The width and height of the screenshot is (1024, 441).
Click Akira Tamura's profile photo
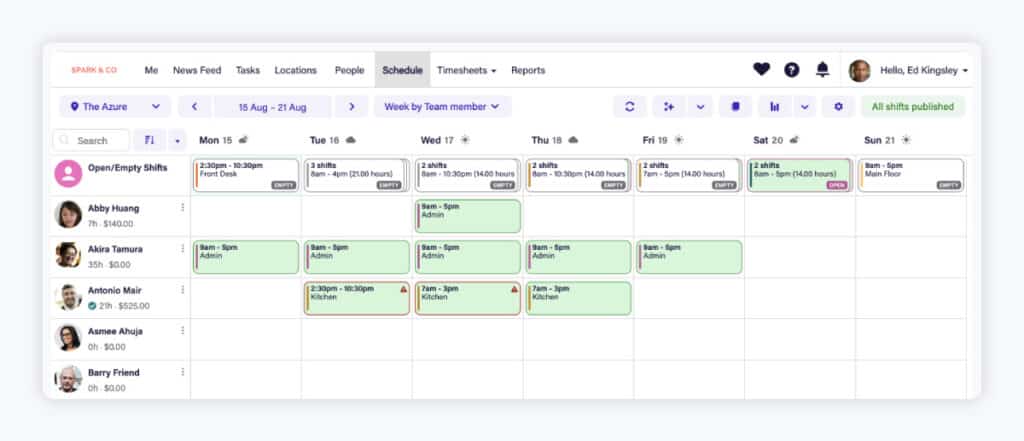point(69,255)
